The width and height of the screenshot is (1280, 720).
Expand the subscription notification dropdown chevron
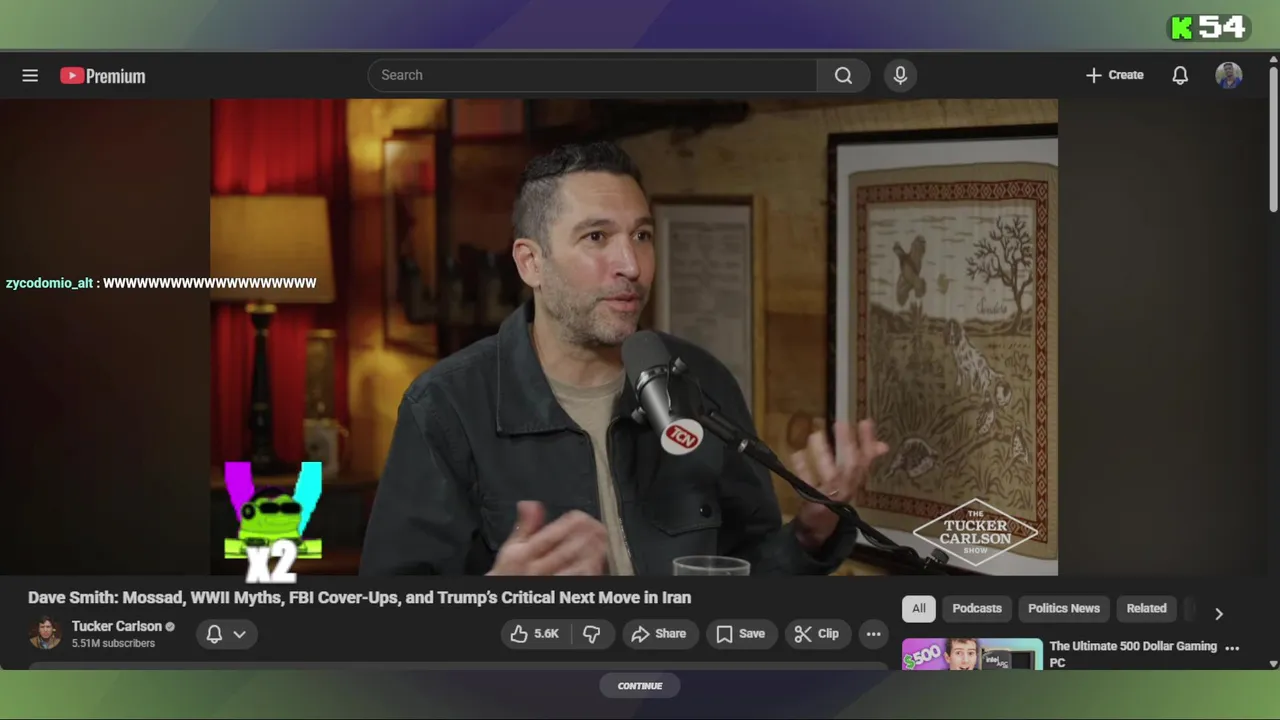(240, 634)
